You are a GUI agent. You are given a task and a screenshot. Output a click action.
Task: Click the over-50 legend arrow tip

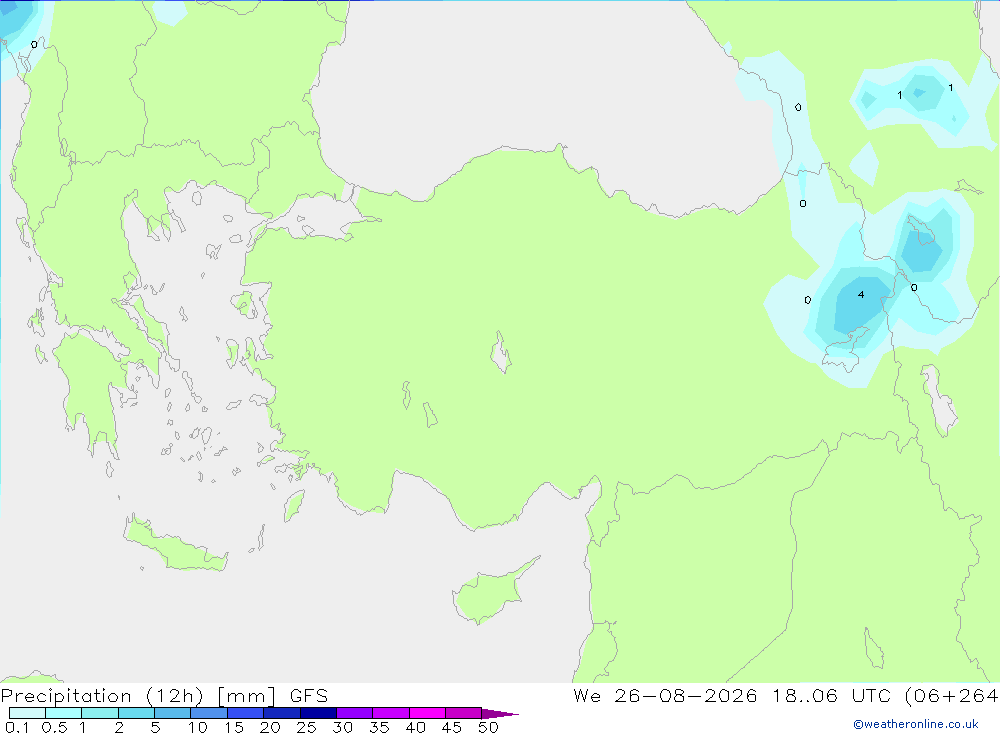500,714
